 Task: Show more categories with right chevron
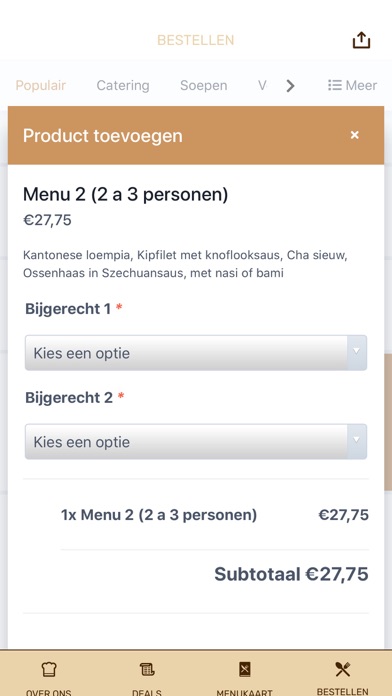290,85
